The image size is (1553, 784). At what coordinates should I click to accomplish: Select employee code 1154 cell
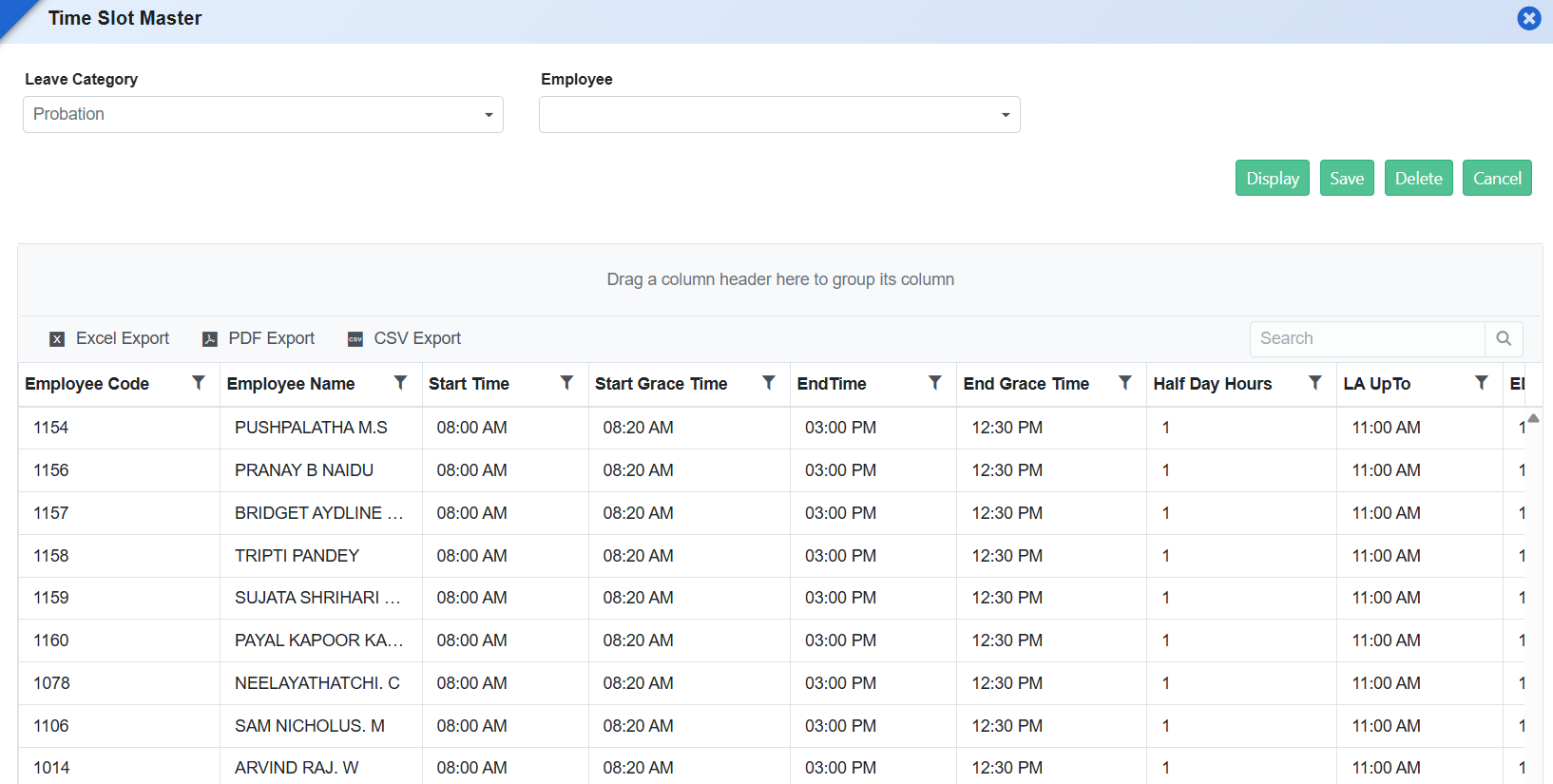point(119,428)
